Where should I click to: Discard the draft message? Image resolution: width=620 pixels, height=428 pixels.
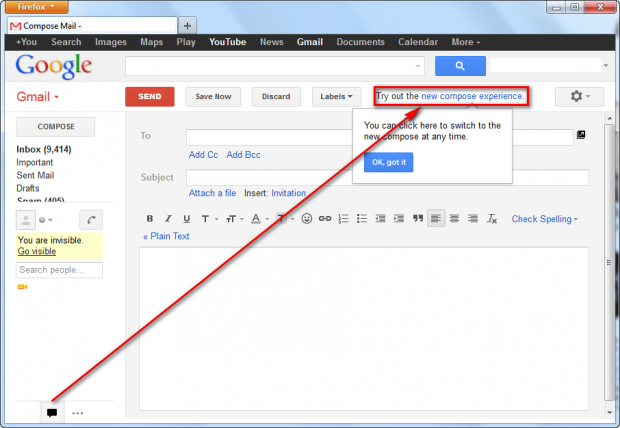tap(276, 97)
